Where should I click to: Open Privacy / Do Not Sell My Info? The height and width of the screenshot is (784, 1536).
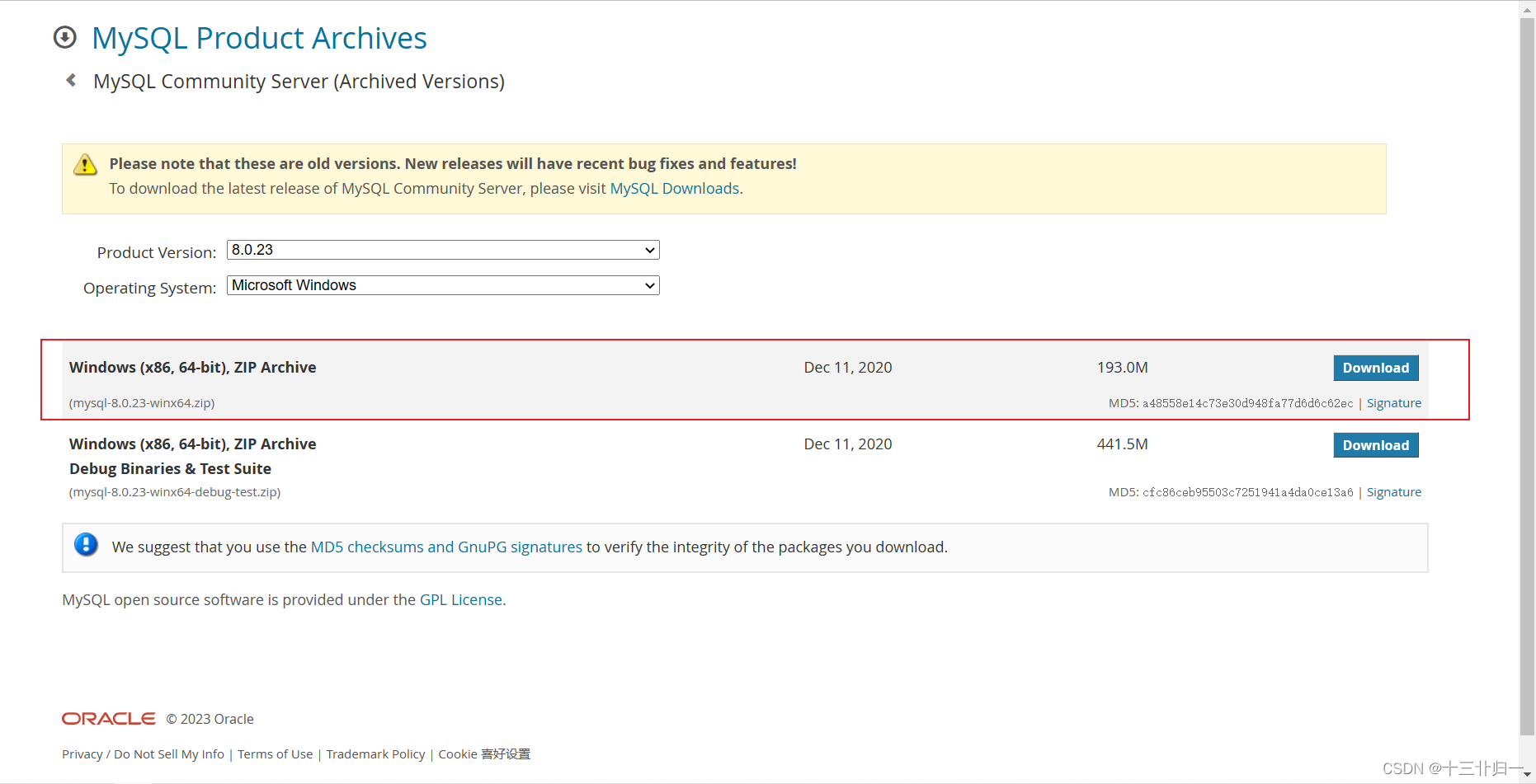click(x=143, y=754)
